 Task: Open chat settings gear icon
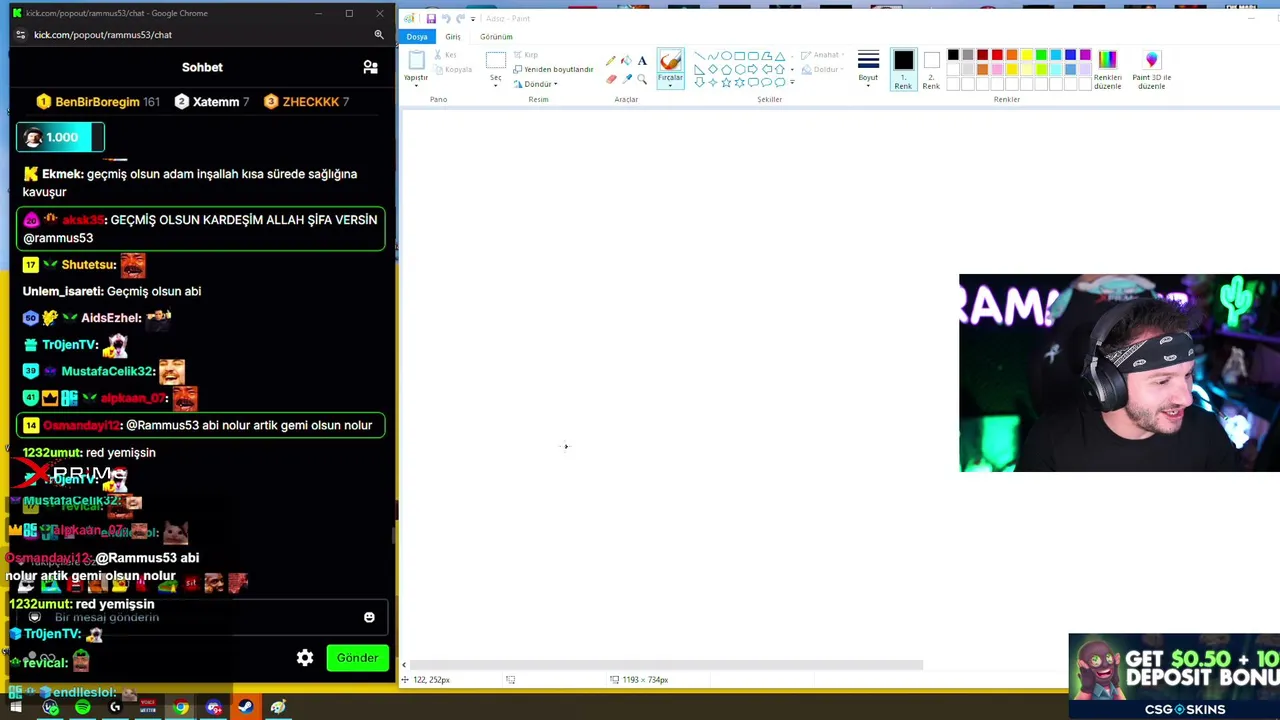tap(305, 658)
